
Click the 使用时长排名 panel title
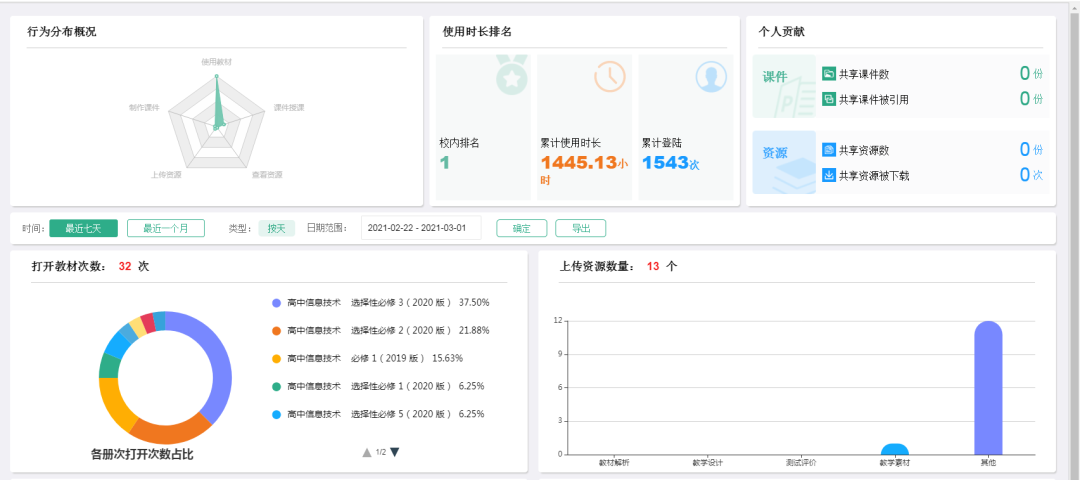click(477, 32)
